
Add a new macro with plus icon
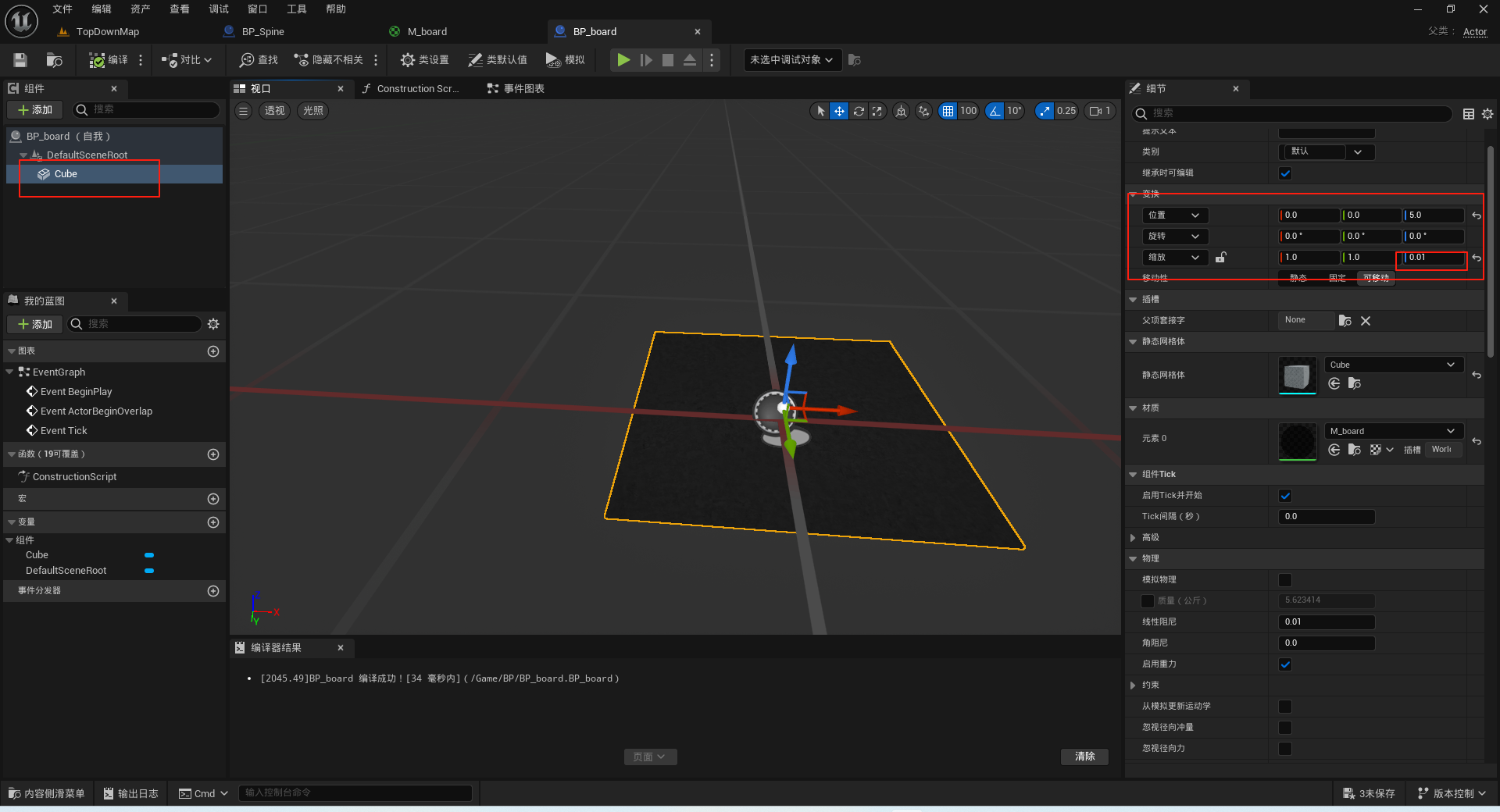(213, 499)
